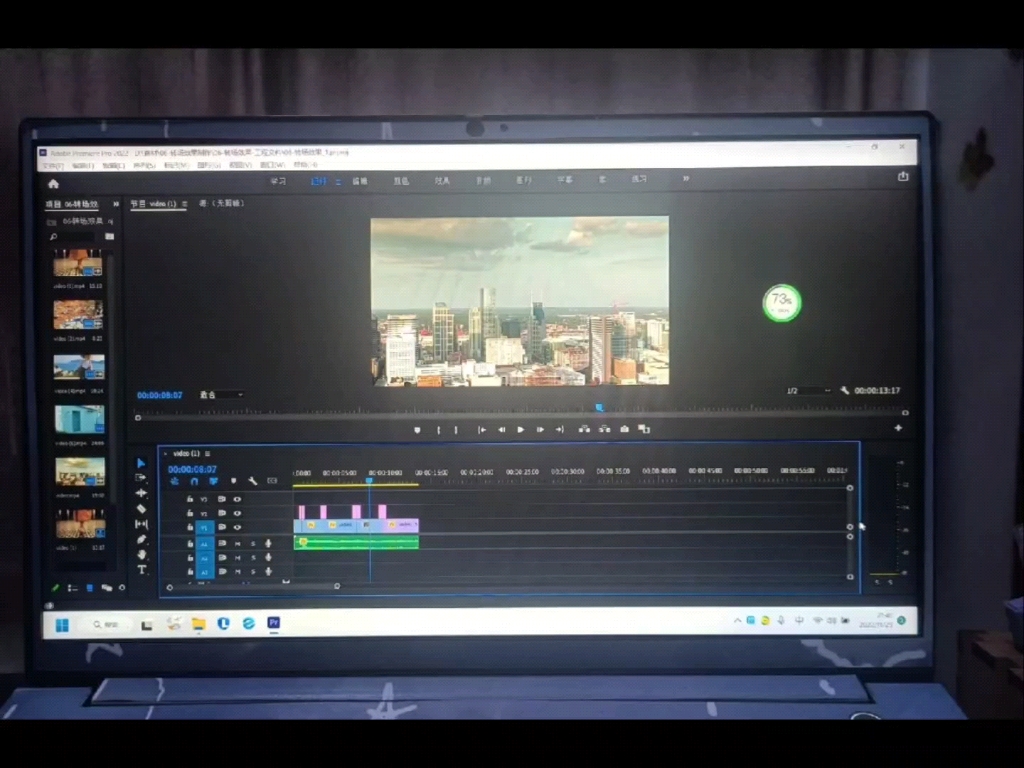Click the Lift icon in the program monitor controls
The image size is (1024, 768).
pyautogui.click(x=584, y=429)
